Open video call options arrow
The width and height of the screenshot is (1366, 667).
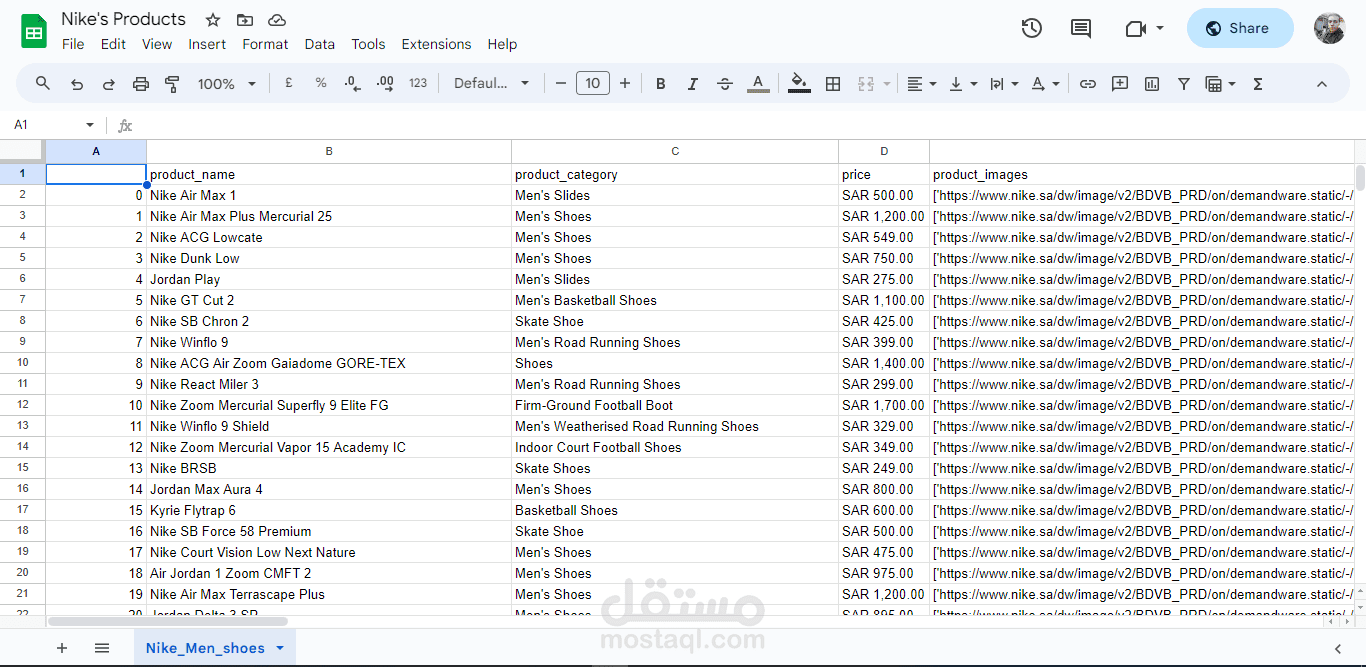point(1160,28)
